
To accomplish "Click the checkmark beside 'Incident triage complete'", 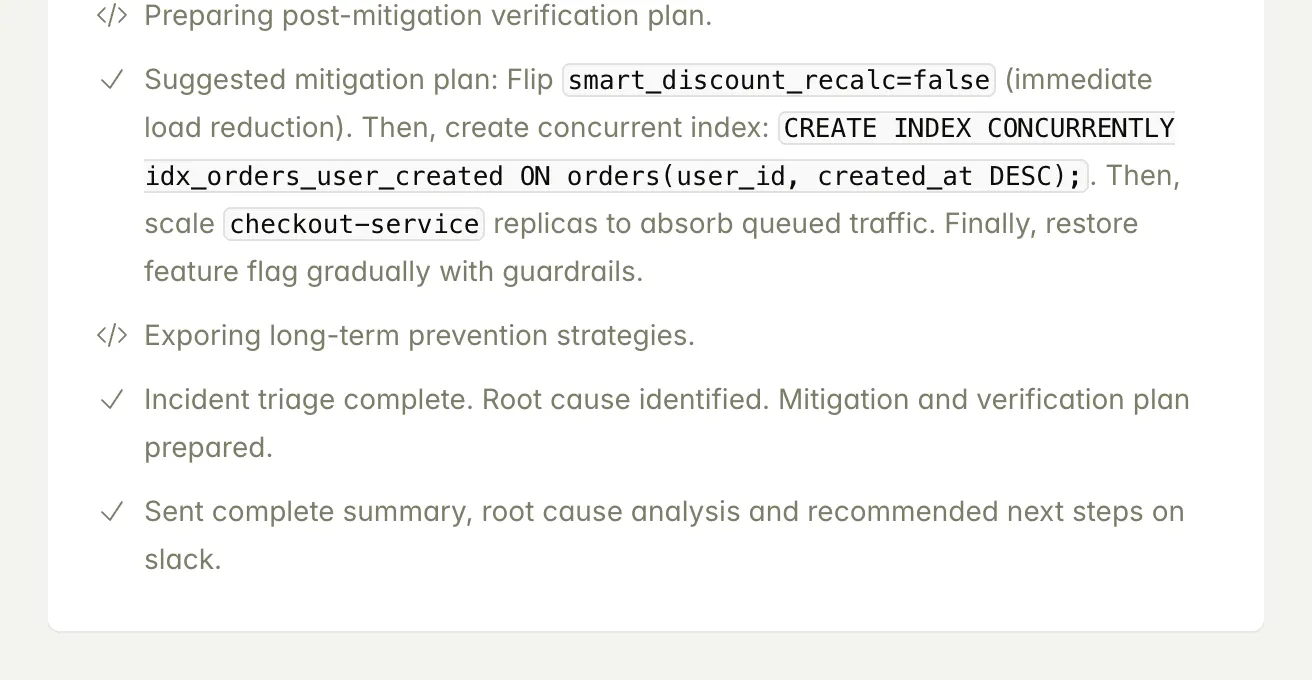I will tap(112, 400).
